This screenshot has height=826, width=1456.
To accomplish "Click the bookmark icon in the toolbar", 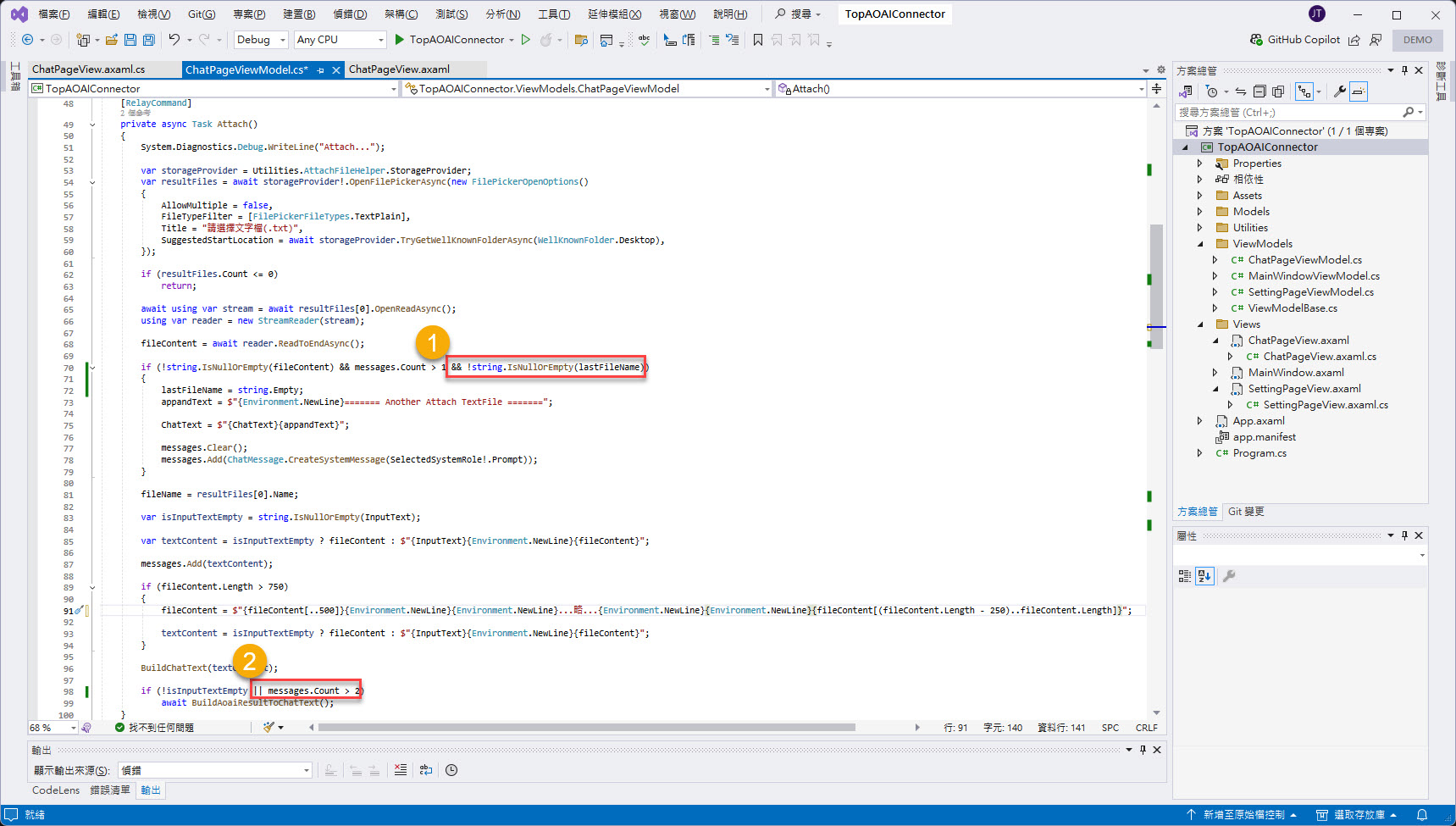I will [758, 40].
